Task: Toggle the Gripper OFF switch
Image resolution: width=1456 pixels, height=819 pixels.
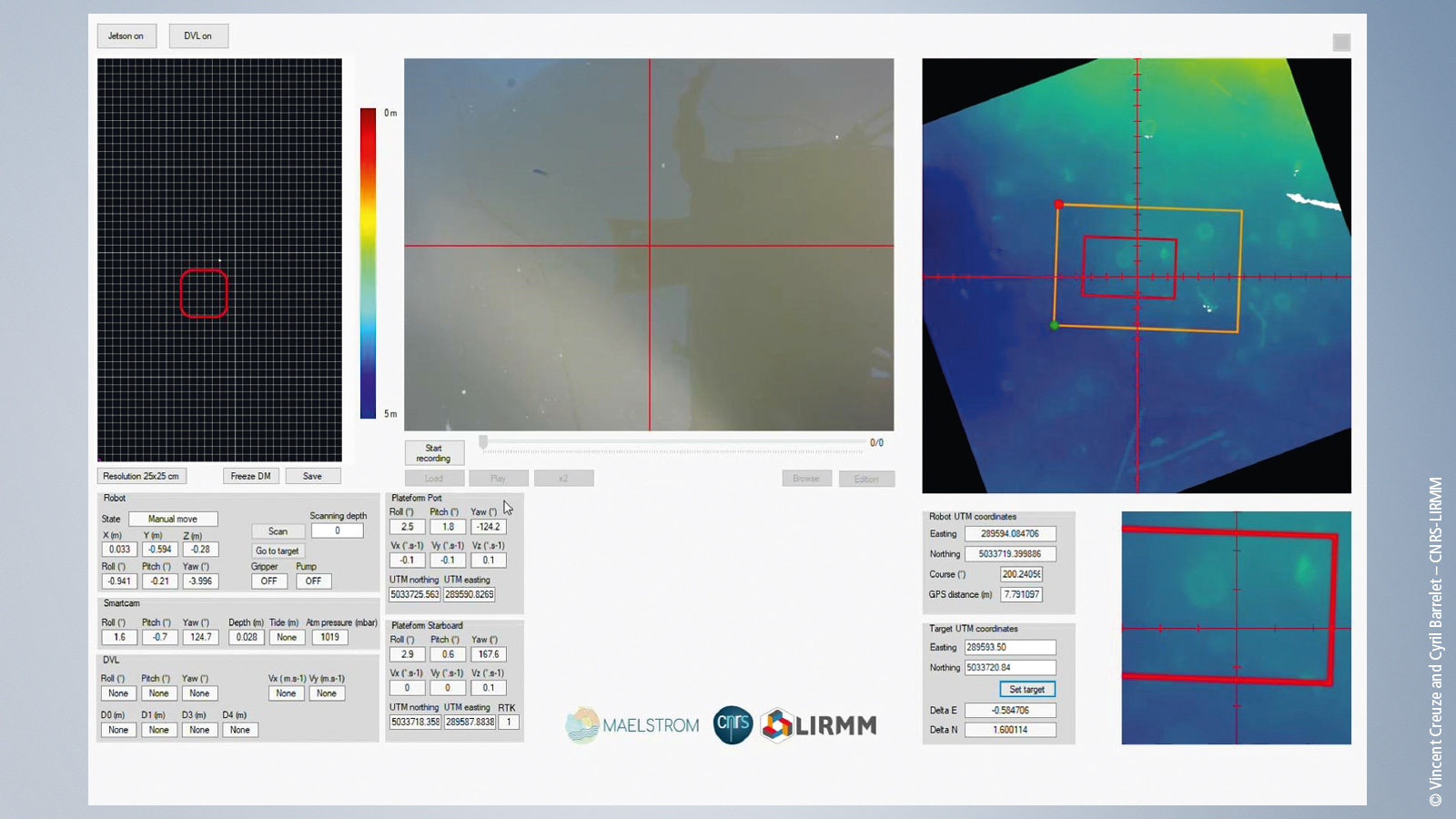Action: tap(269, 581)
